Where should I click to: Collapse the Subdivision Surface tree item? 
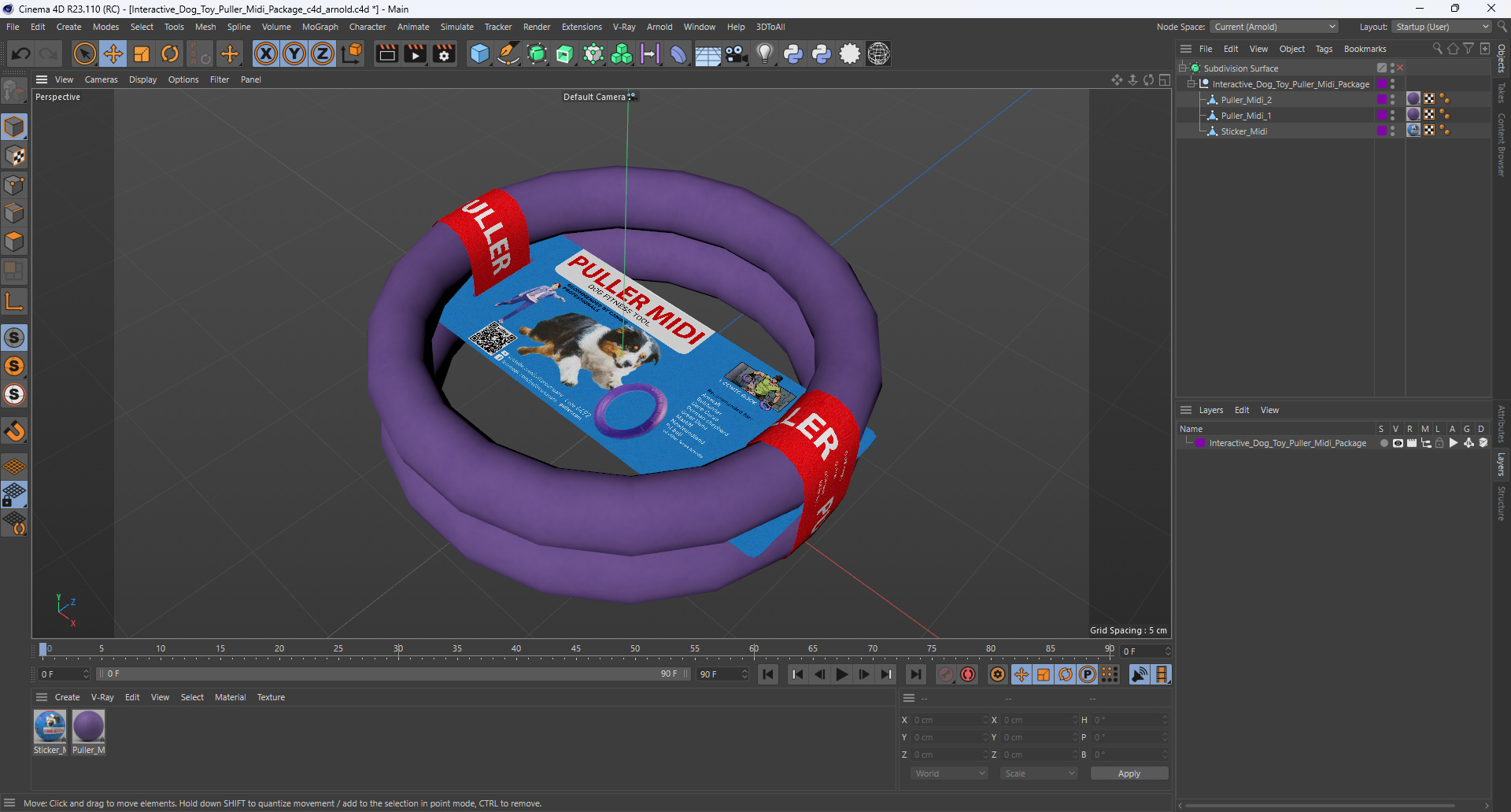(x=1182, y=68)
